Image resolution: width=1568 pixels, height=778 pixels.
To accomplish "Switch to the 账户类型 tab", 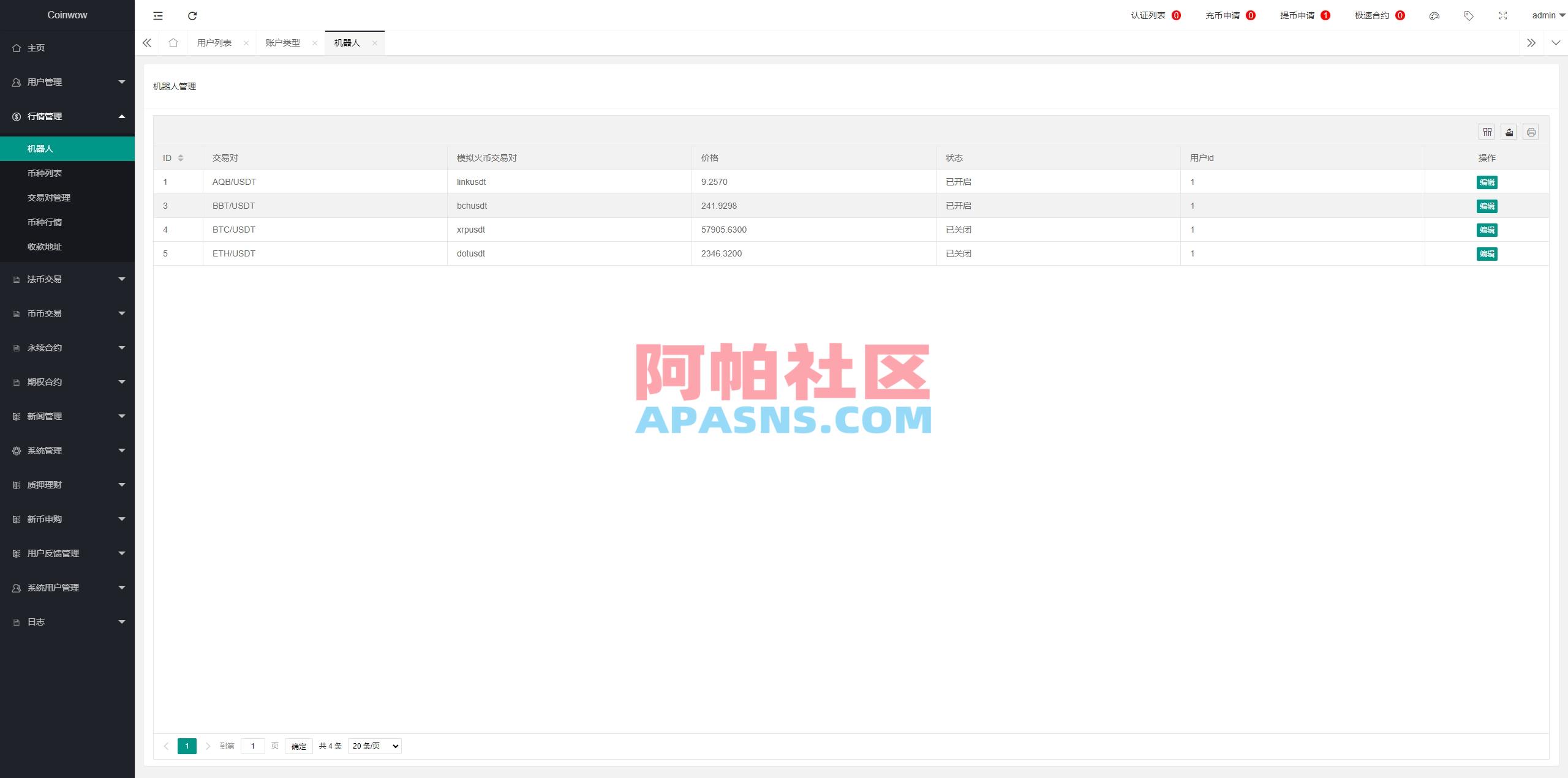I will [x=283, y=43].
